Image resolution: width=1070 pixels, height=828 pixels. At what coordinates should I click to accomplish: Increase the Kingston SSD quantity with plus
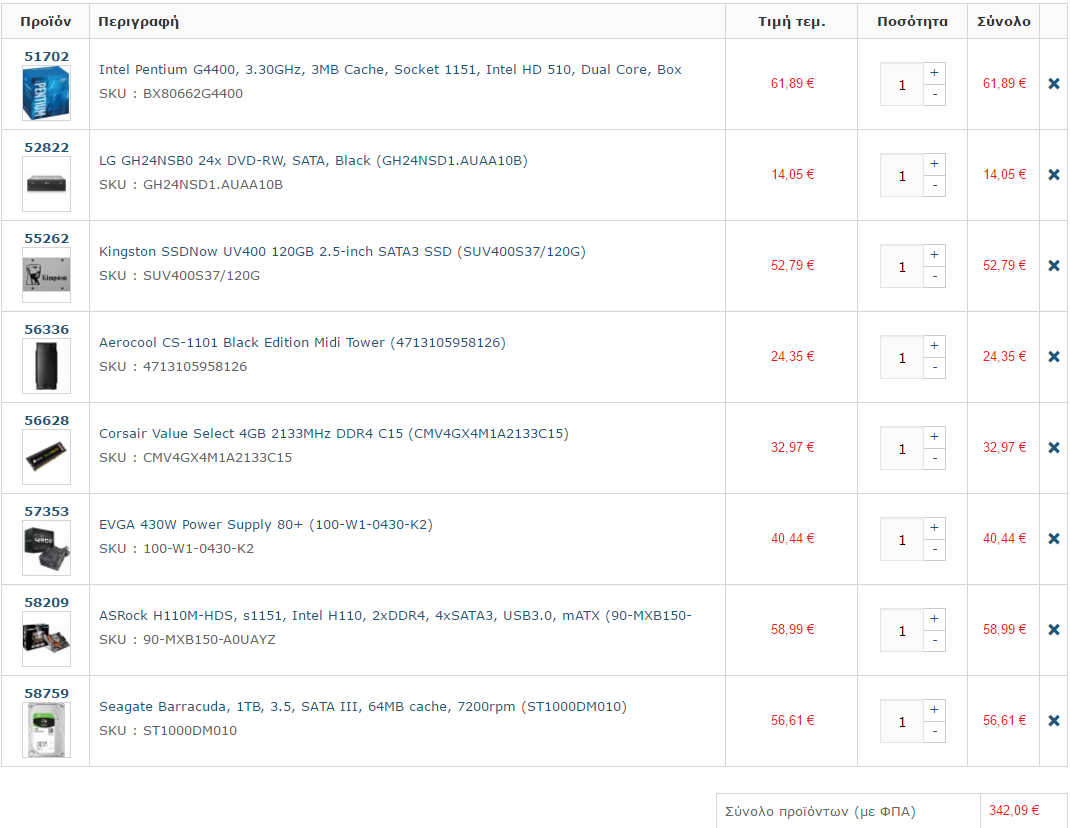coord(934,255)
